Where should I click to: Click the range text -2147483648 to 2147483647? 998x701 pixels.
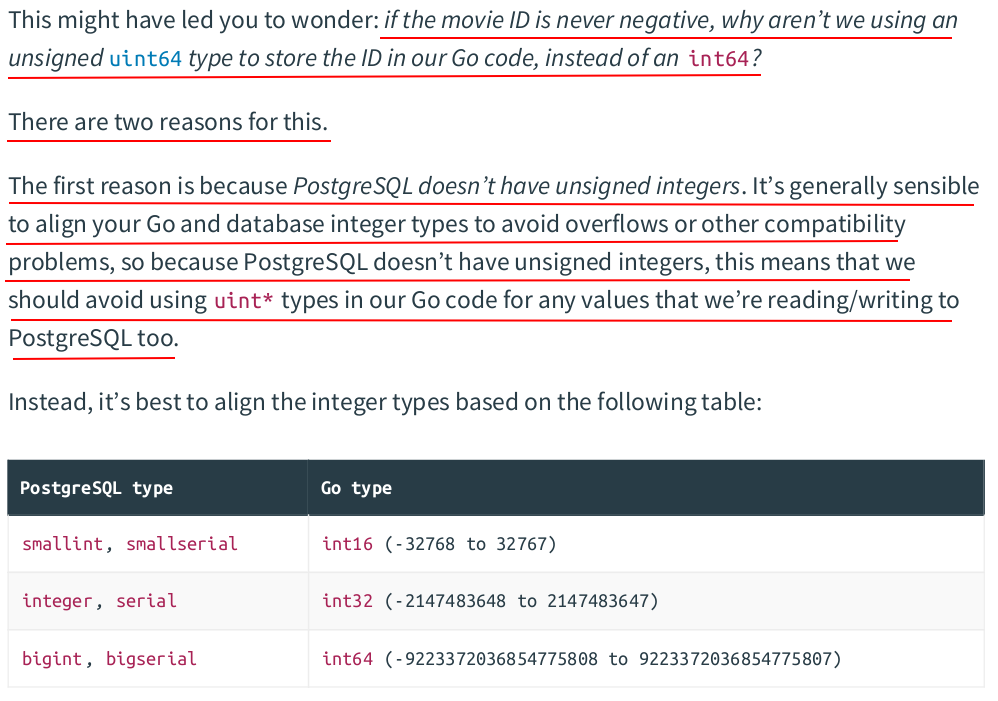click(521, 602)
